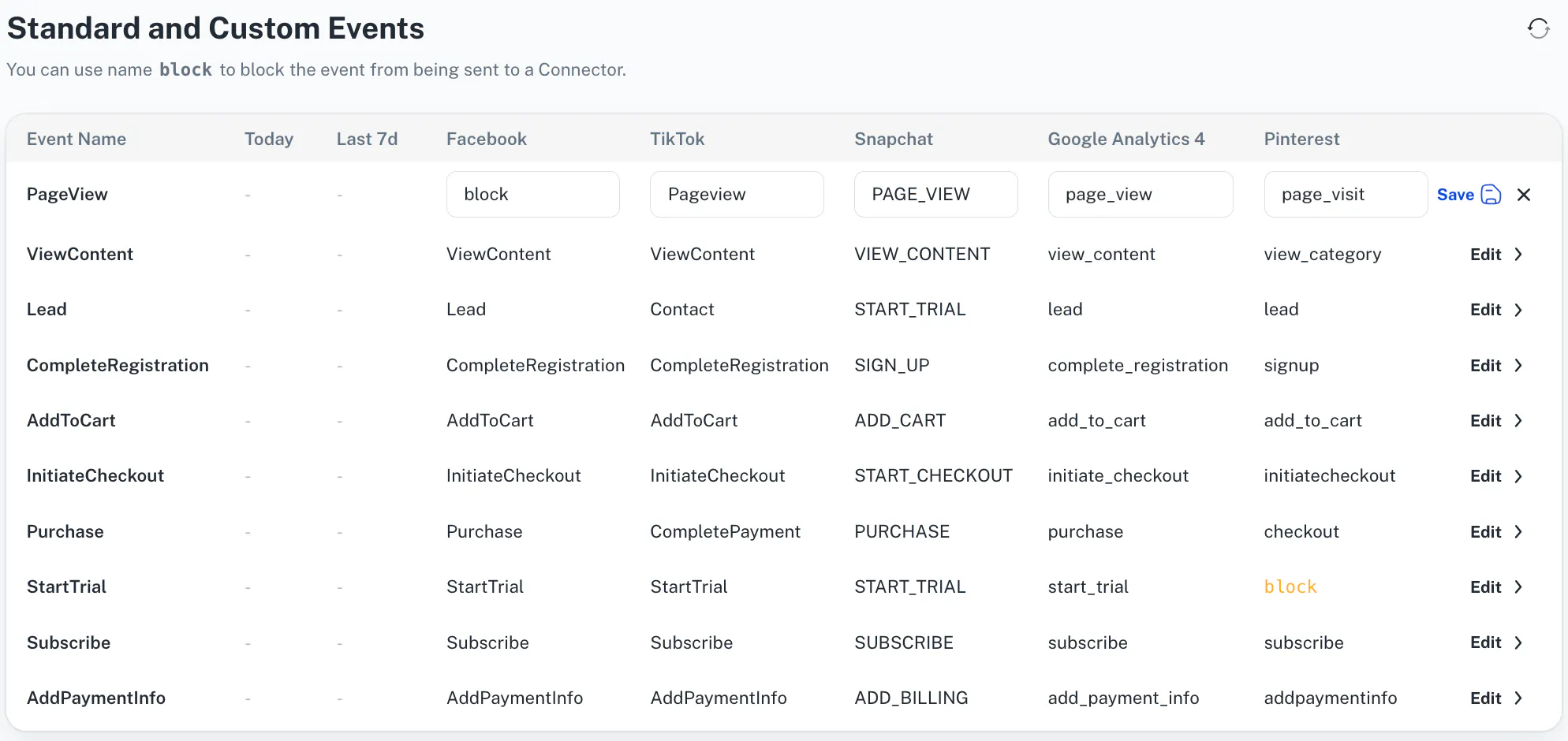This screenshot has width=1568, height=741.
Task: Edit the StartTrial event row
Action: pos(1485,587)
